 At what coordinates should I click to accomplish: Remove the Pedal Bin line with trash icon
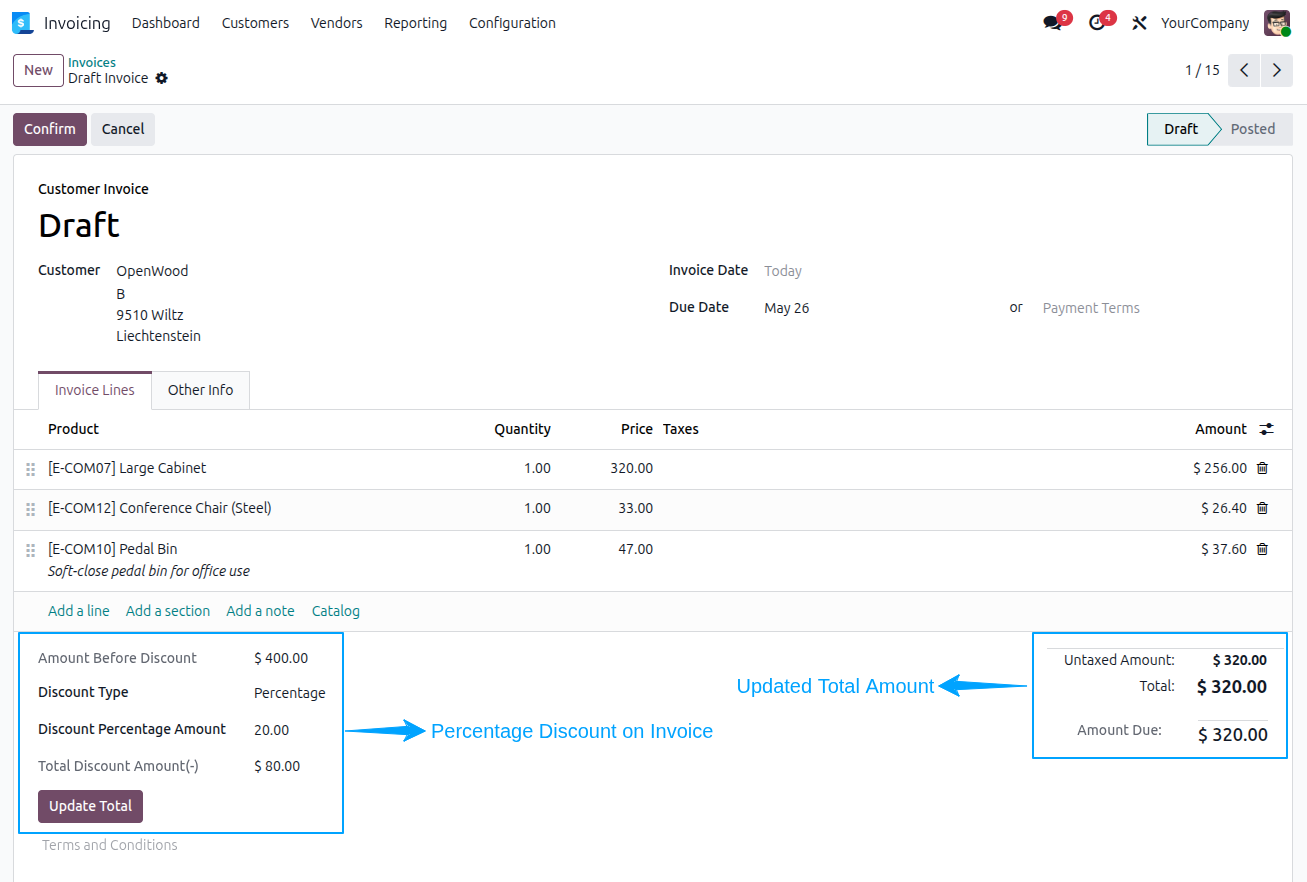point(1262,549)
